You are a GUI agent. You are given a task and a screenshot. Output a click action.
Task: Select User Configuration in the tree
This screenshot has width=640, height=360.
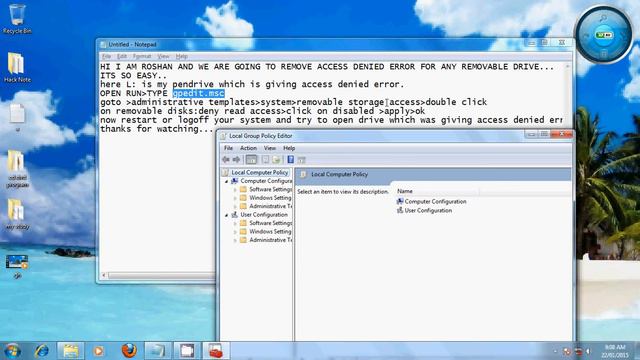[x=264, y=215]
